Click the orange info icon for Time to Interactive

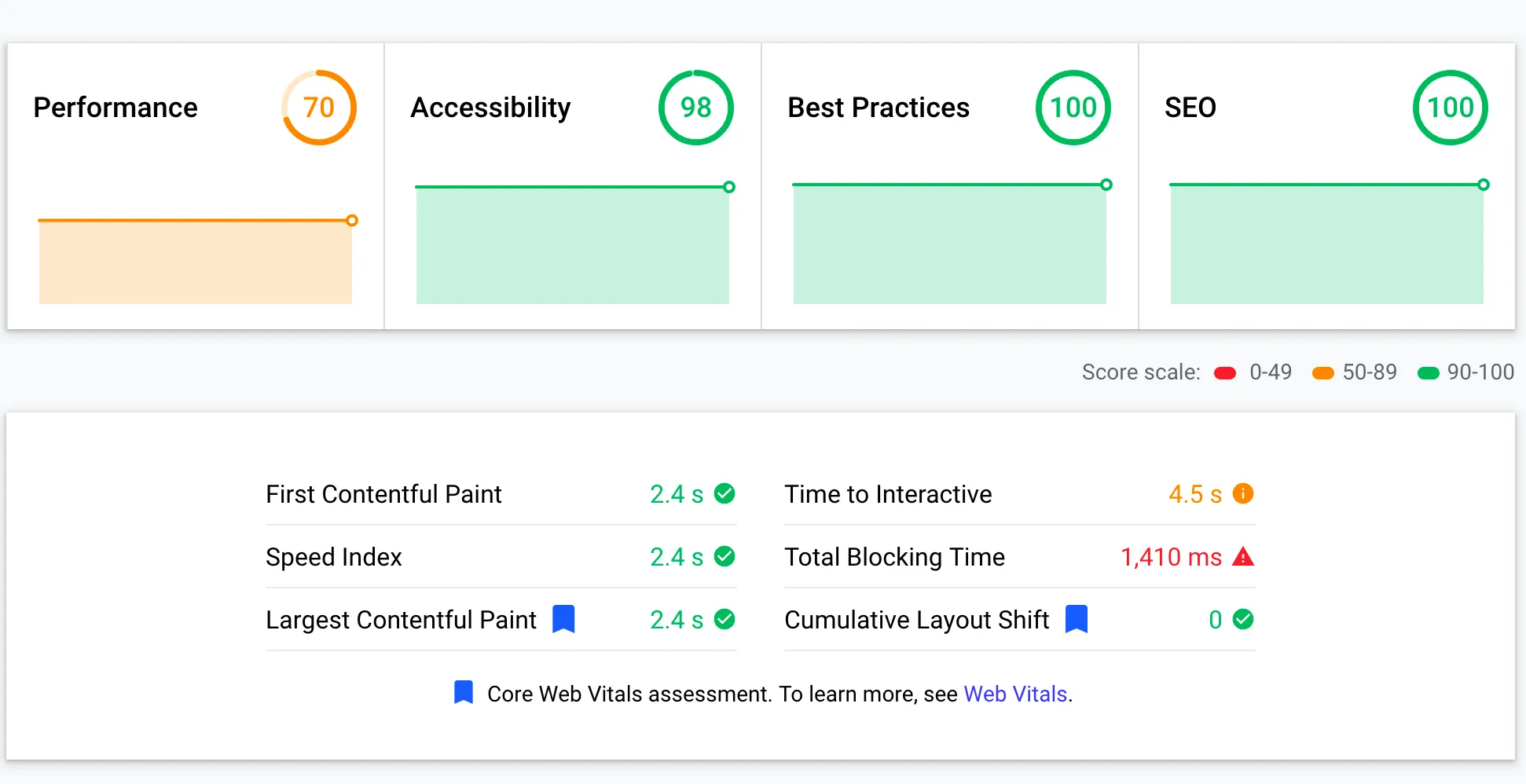(1243, 493)
